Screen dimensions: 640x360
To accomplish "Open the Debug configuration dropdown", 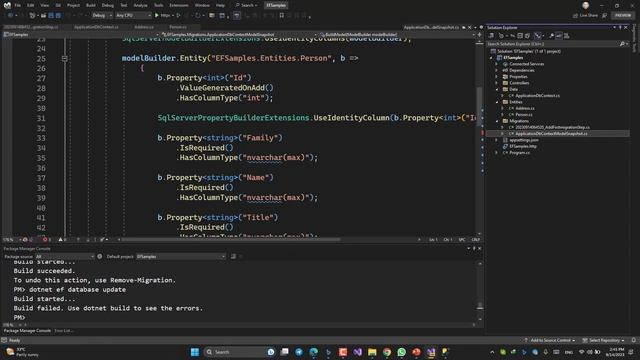I will (x=102, y=16).
